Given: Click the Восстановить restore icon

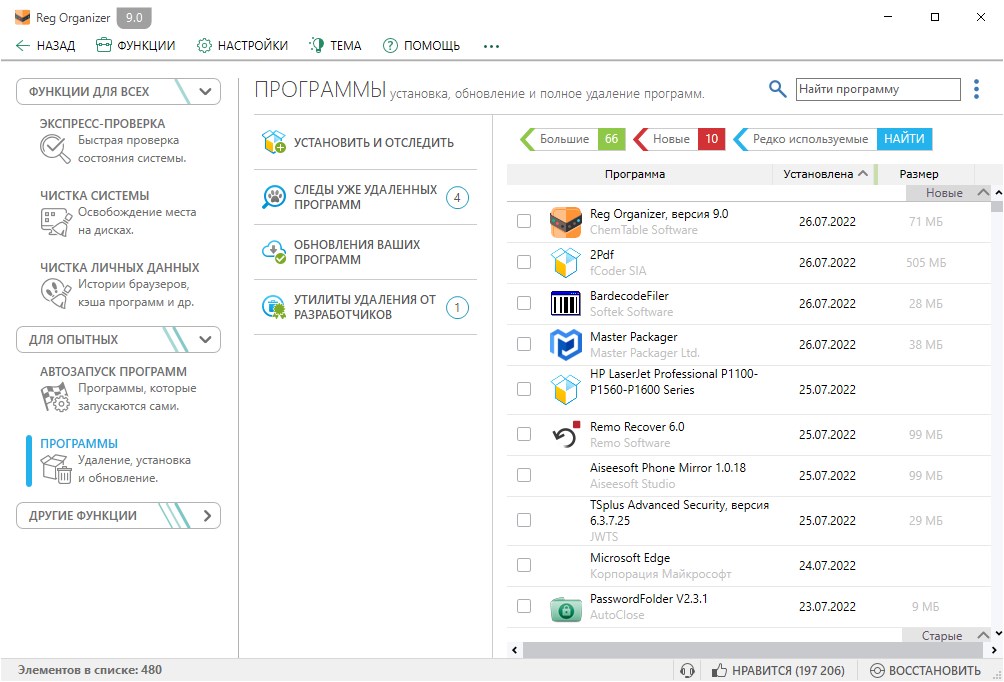Looking at the screenshot, I should (x=877, y=670).
